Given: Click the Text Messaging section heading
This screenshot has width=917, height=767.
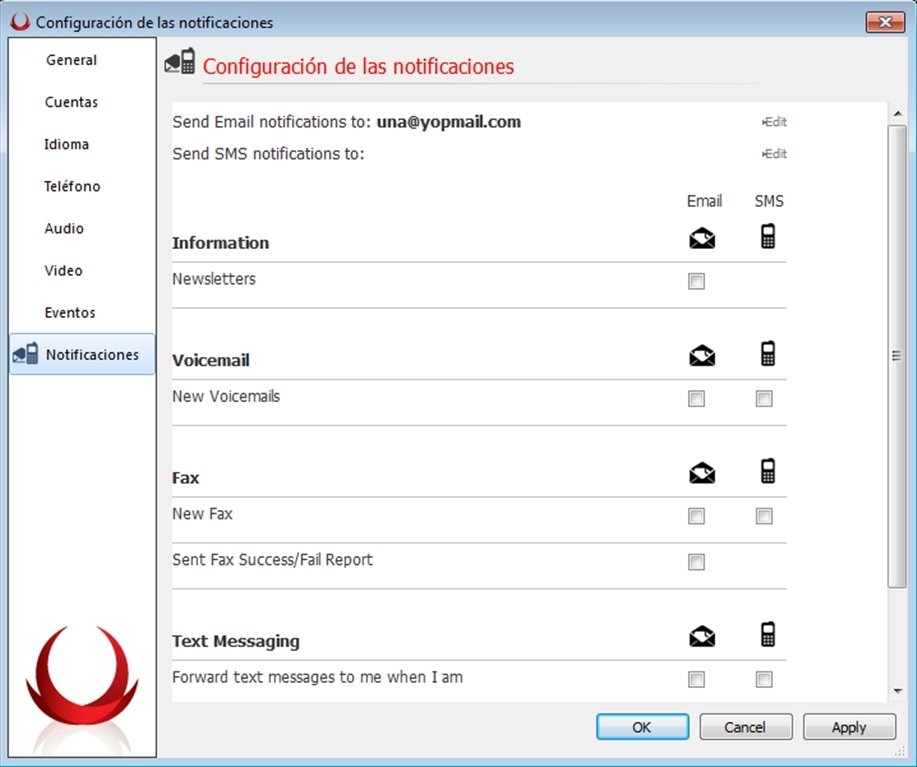Looking at the screenshot, I should tap(236, 641).
